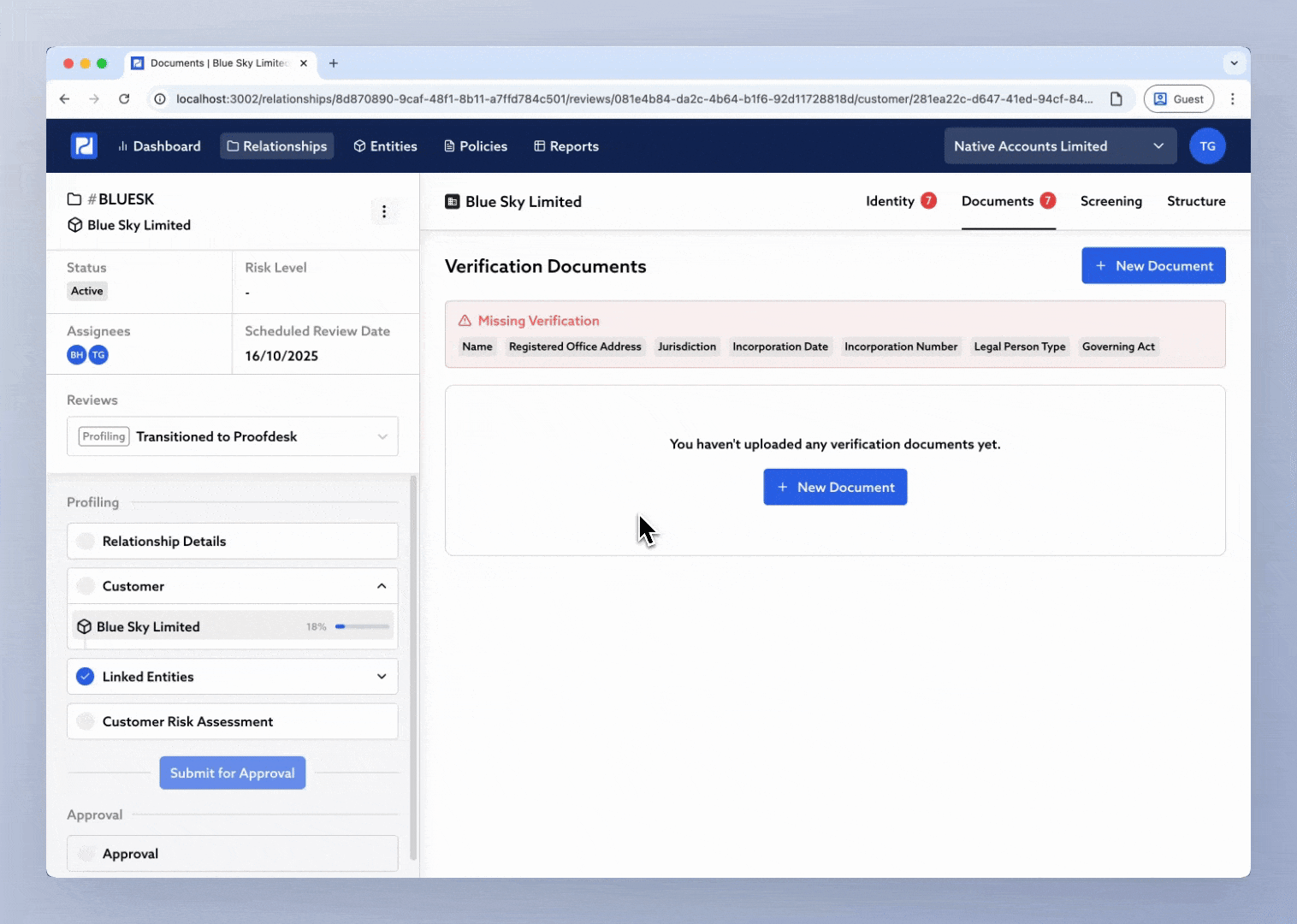Expand the Linked Entities section
The width and height of the screenshot is (1297, 924).
point(382,676)
